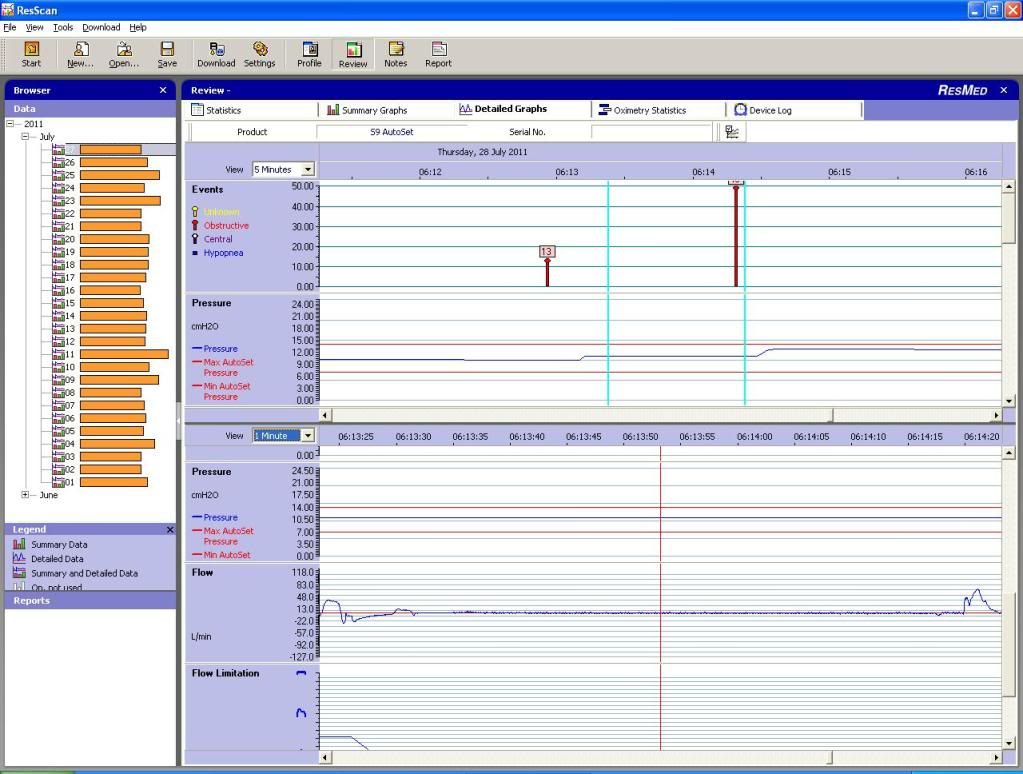
Task: Collapse the 2011 tree node
Action: point(10,124)
